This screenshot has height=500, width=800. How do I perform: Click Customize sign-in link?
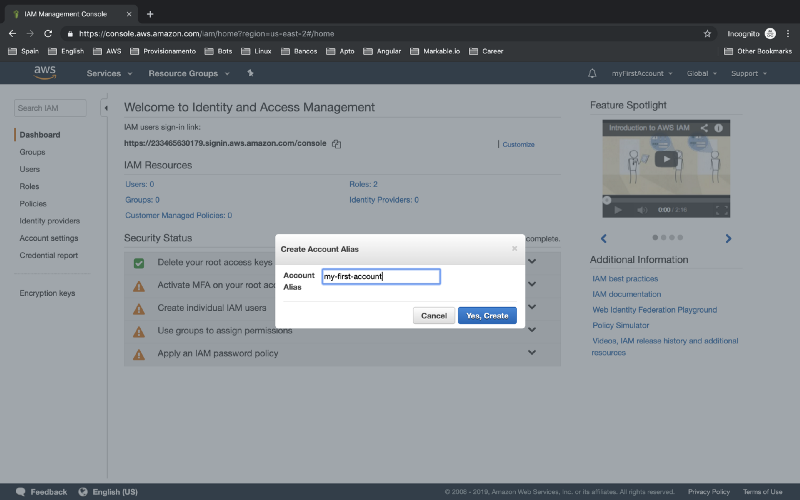[518, 144]
